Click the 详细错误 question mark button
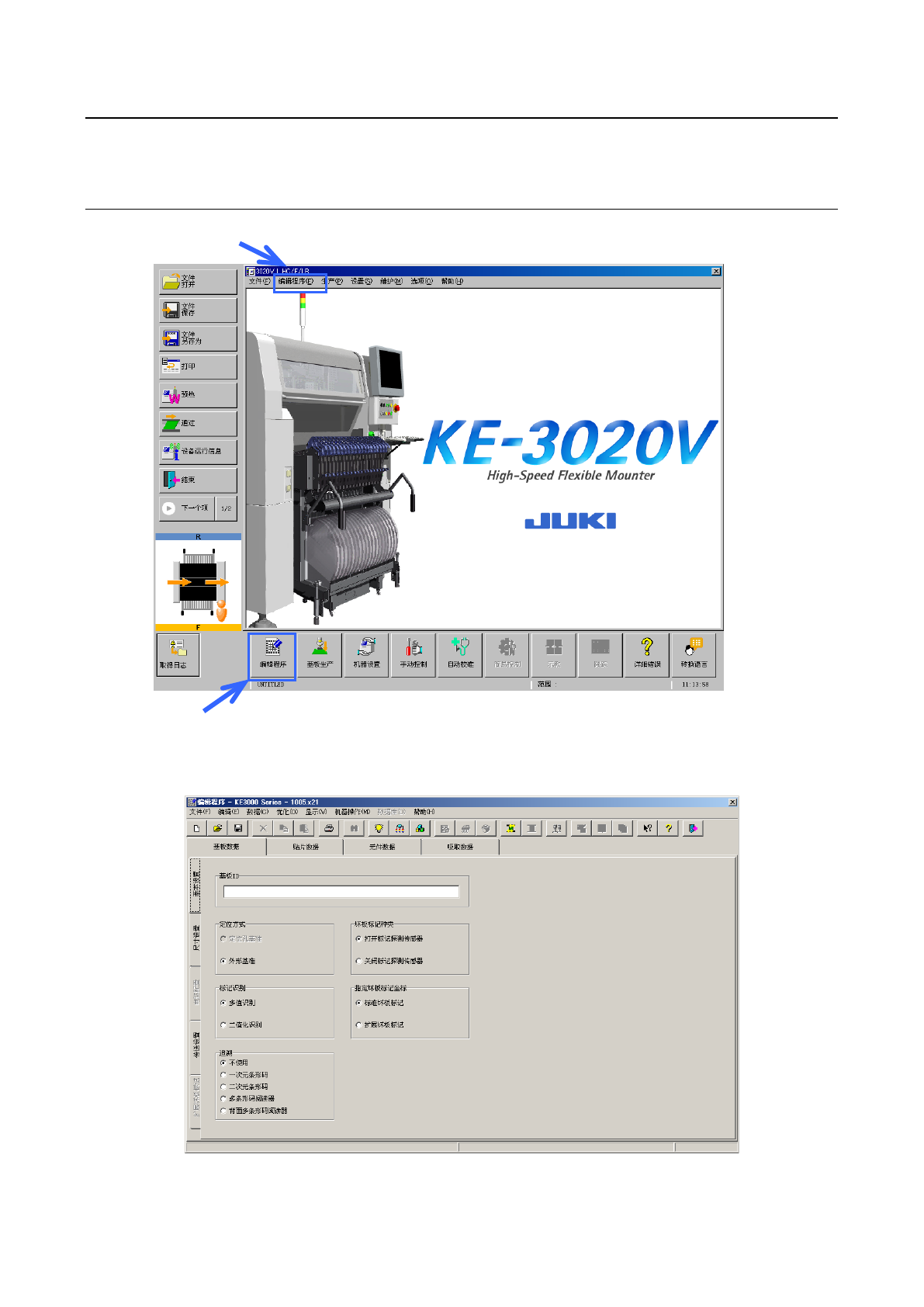This screenshot has height=1307, width=924. pos(647,655)
